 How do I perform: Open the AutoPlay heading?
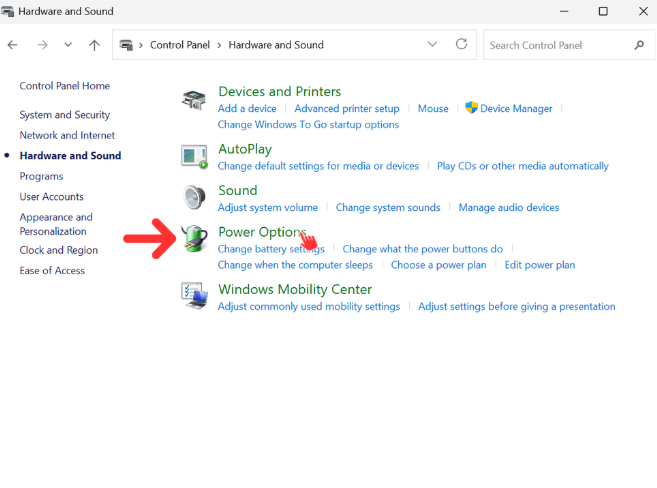[x=245, y=149]
